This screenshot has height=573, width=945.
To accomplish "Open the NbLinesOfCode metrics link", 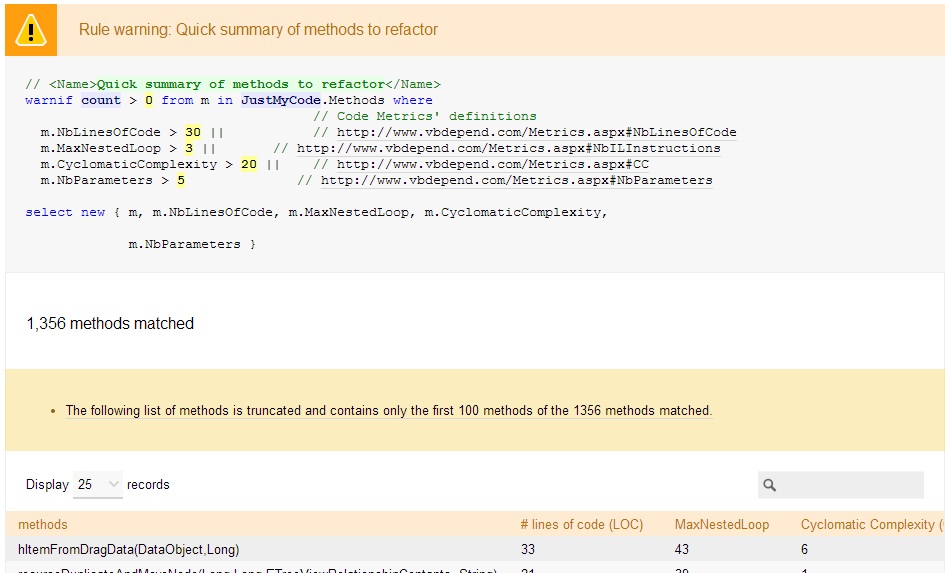I will [x=536, y=132].
